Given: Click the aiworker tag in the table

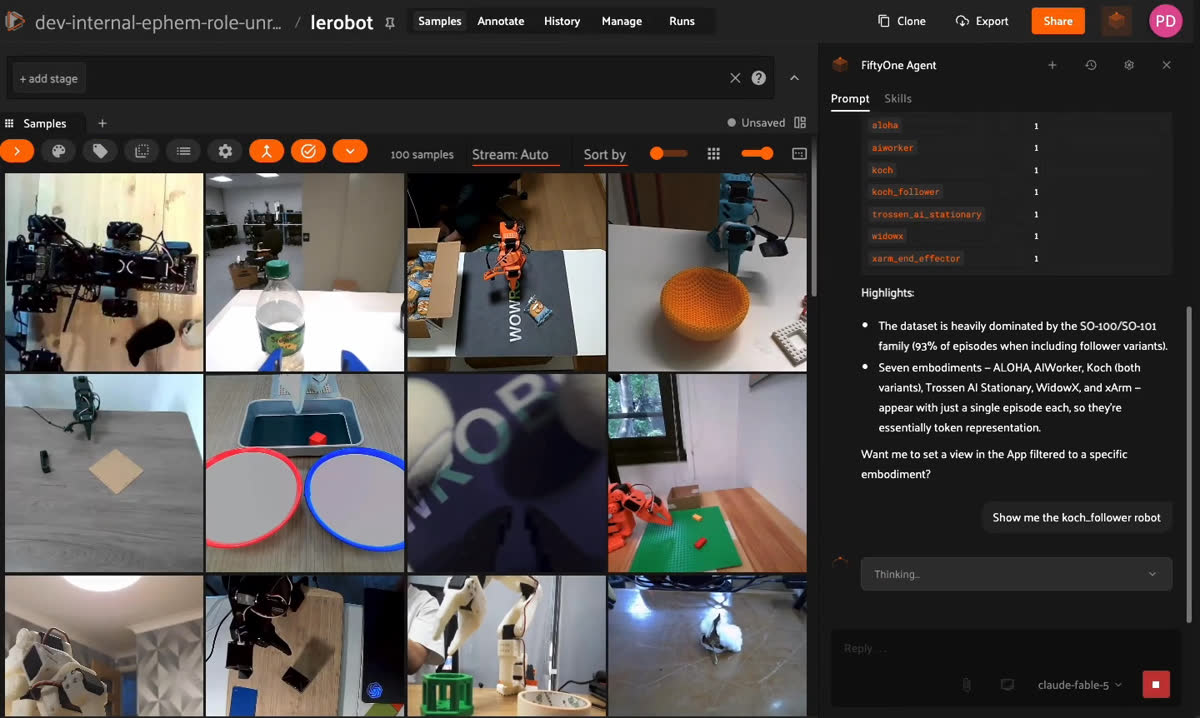Looking at the screenshot, I should click(x=893, y=148).
